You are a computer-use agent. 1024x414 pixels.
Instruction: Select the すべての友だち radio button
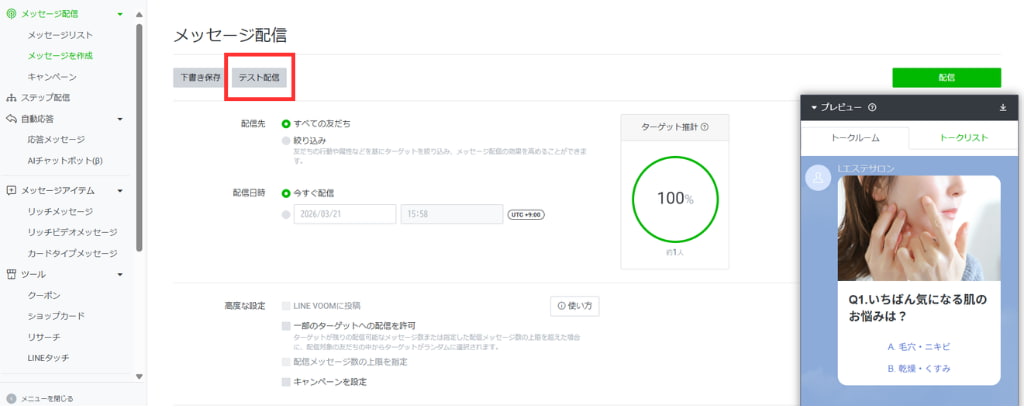[286, 123]
